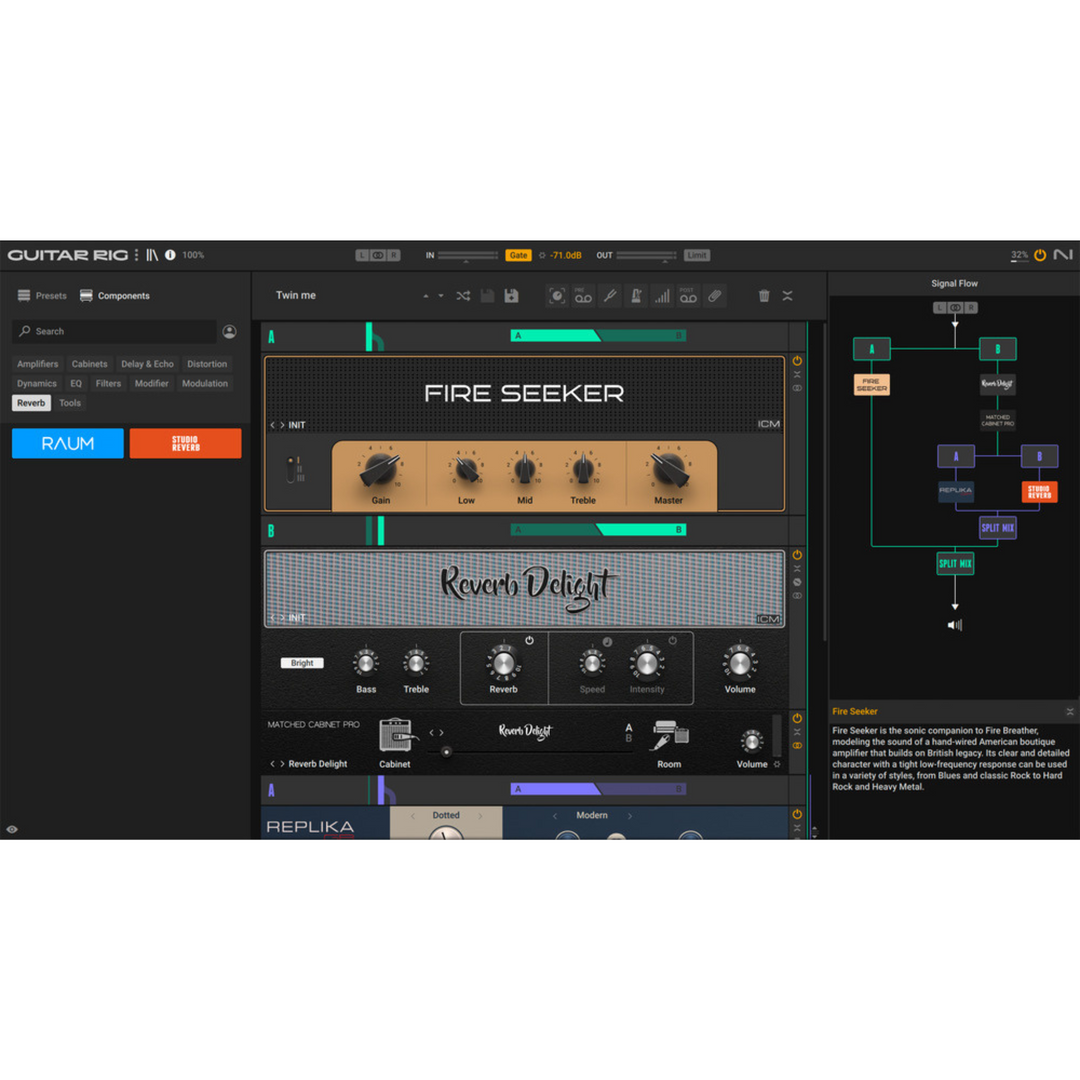Open the tuner fork tool
The image size is (1080, 1080).
coord(610,296)
